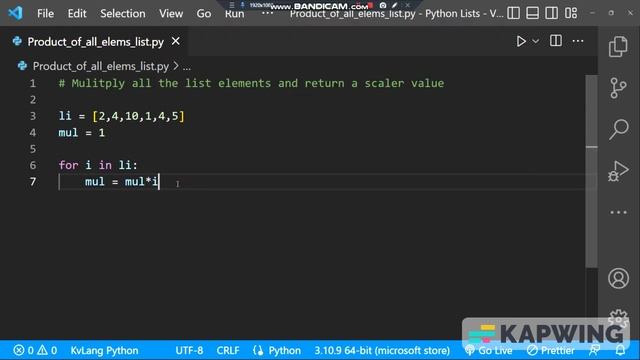Toggle the primary side bar layout
Screen dimensions: 640x360
[x=513, y=13]
